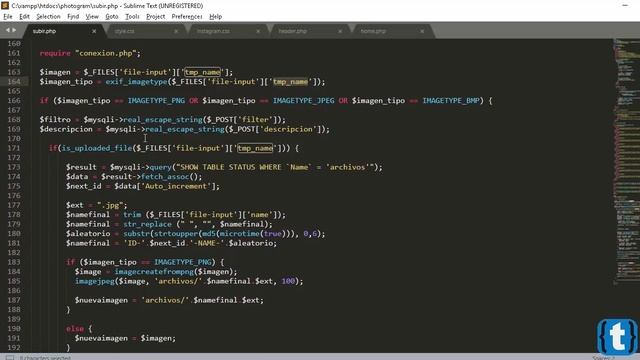Click the is_uploaded_file function name
640x360 pixels.
97,148
